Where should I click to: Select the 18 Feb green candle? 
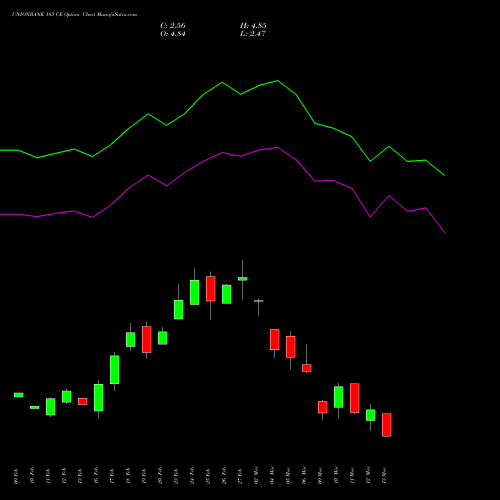click(x=131, y=339)
